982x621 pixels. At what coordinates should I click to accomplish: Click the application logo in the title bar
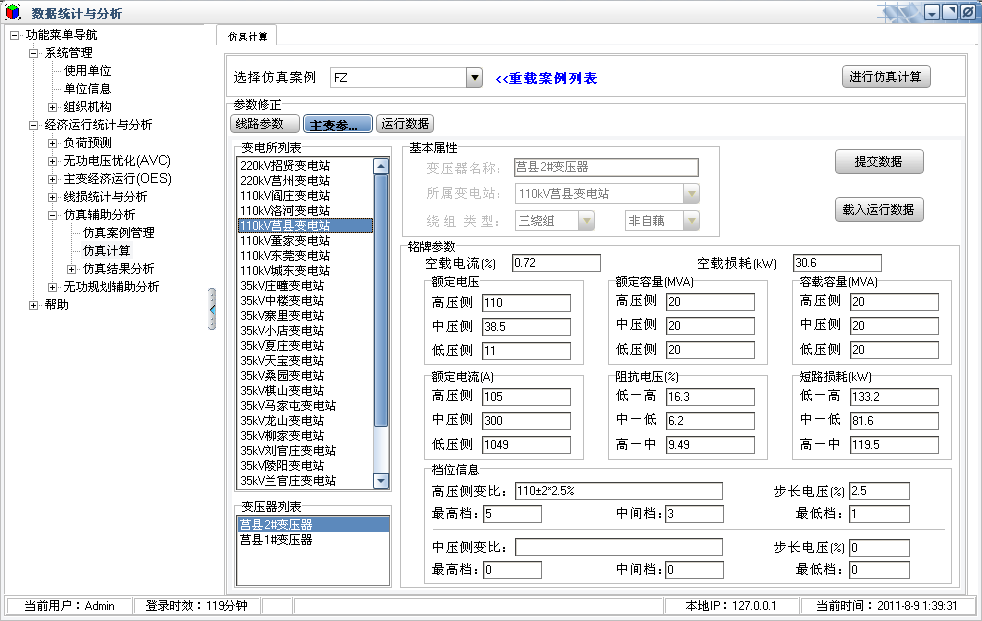[14, 11]
